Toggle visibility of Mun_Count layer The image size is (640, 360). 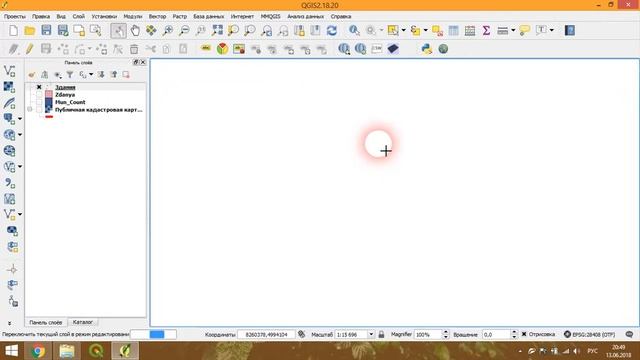[x=39, y=102]
